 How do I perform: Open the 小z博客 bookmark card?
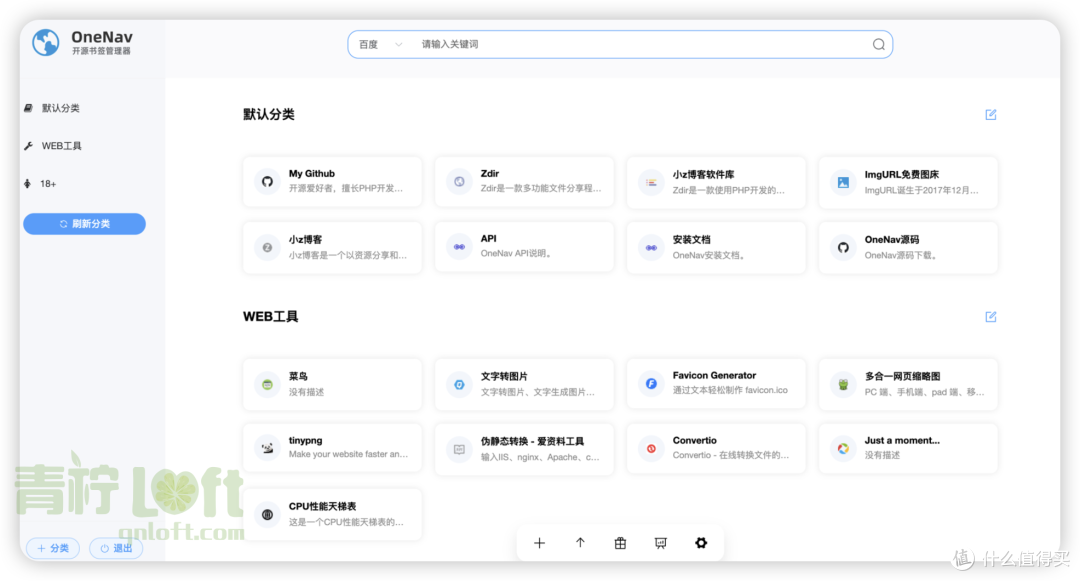[333, 247]
